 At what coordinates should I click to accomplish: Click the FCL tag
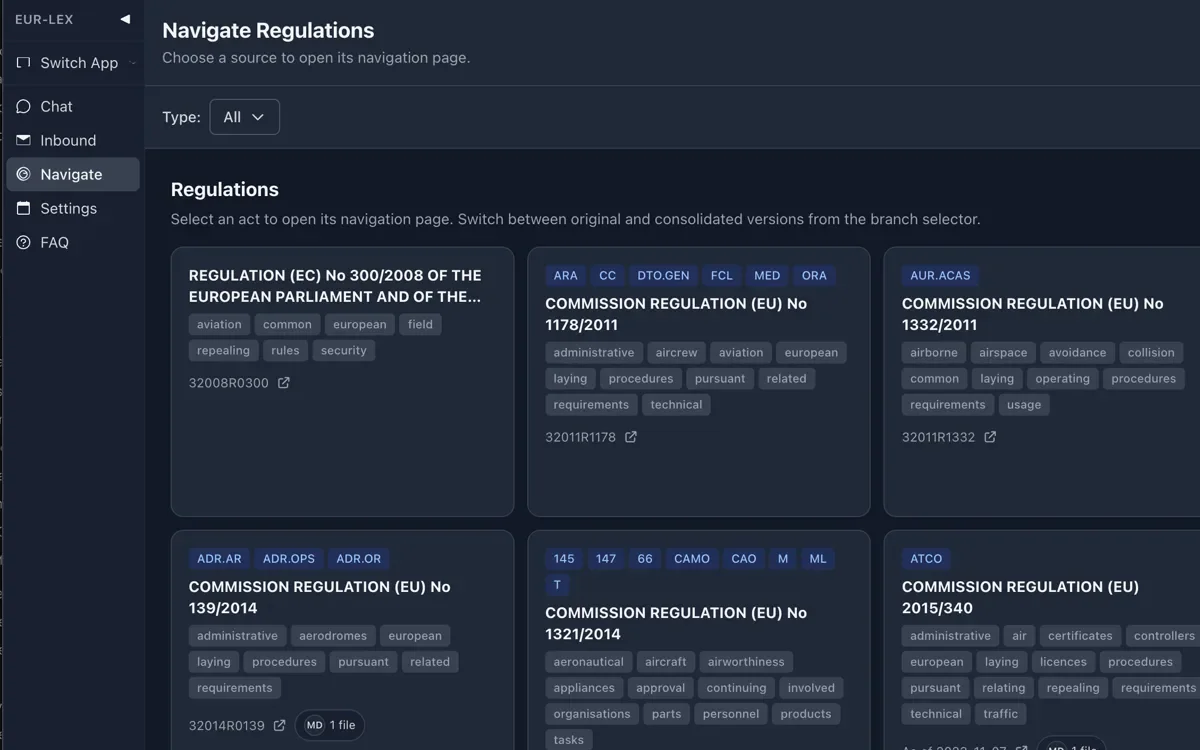click(x=722, y=276)
